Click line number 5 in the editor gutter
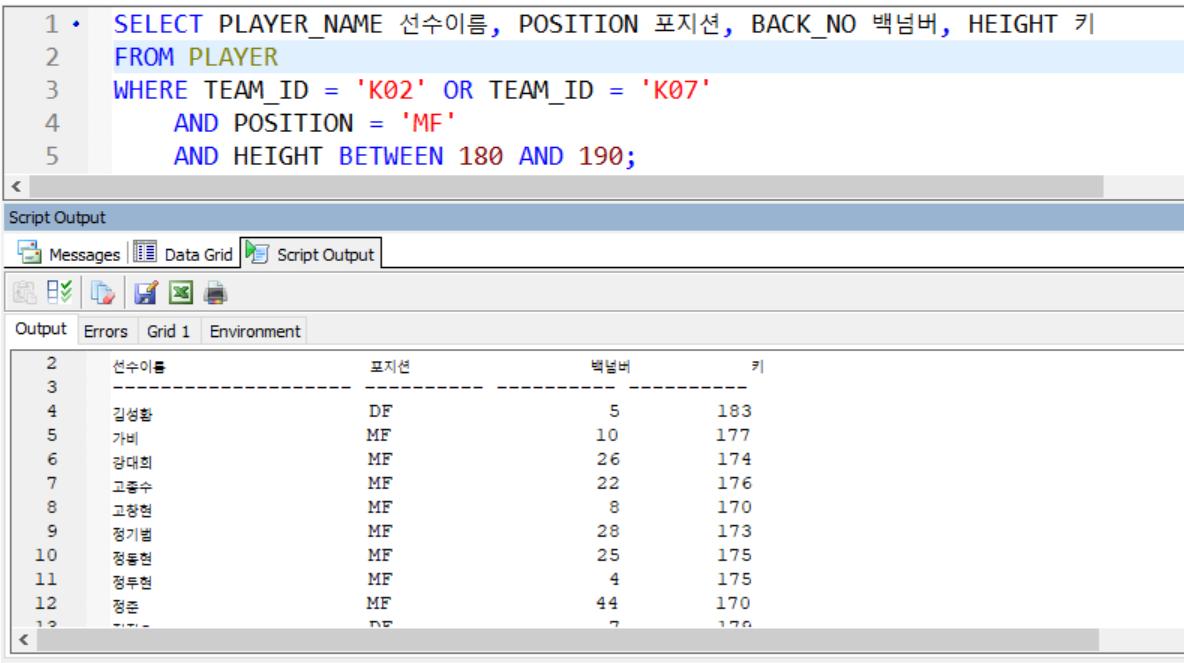 (x=51, y=156)
